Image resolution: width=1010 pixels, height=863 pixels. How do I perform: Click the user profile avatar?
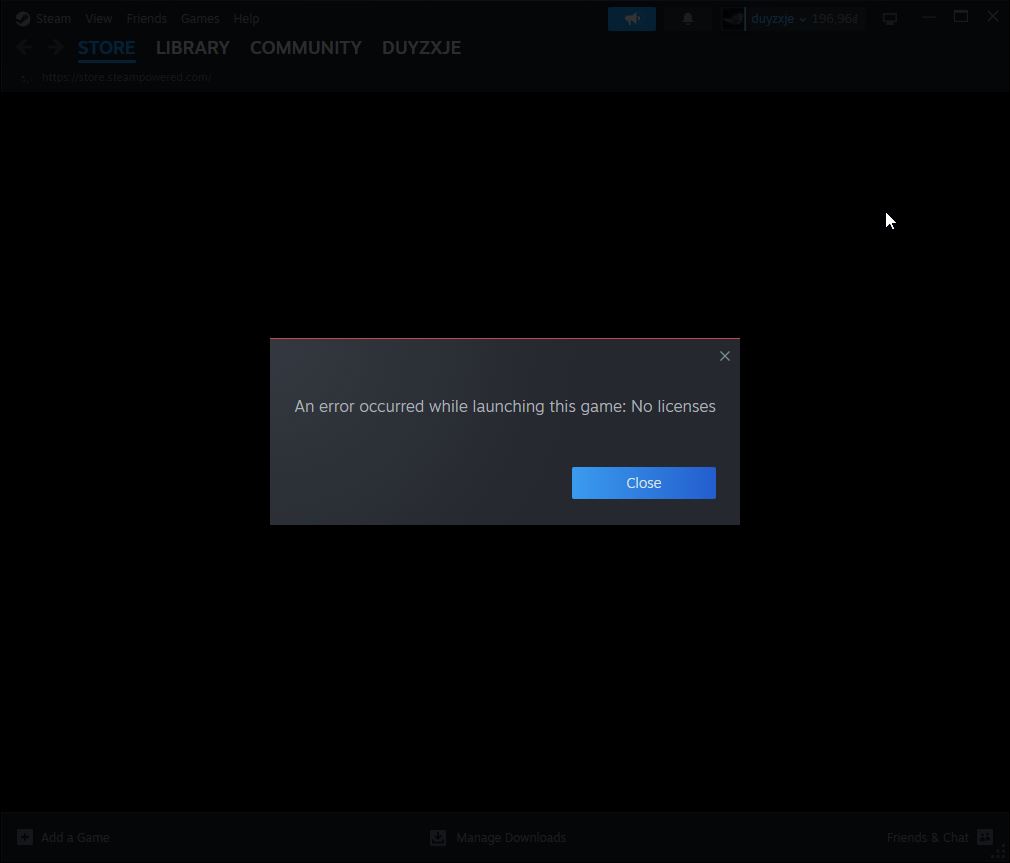tap(733, 19)
